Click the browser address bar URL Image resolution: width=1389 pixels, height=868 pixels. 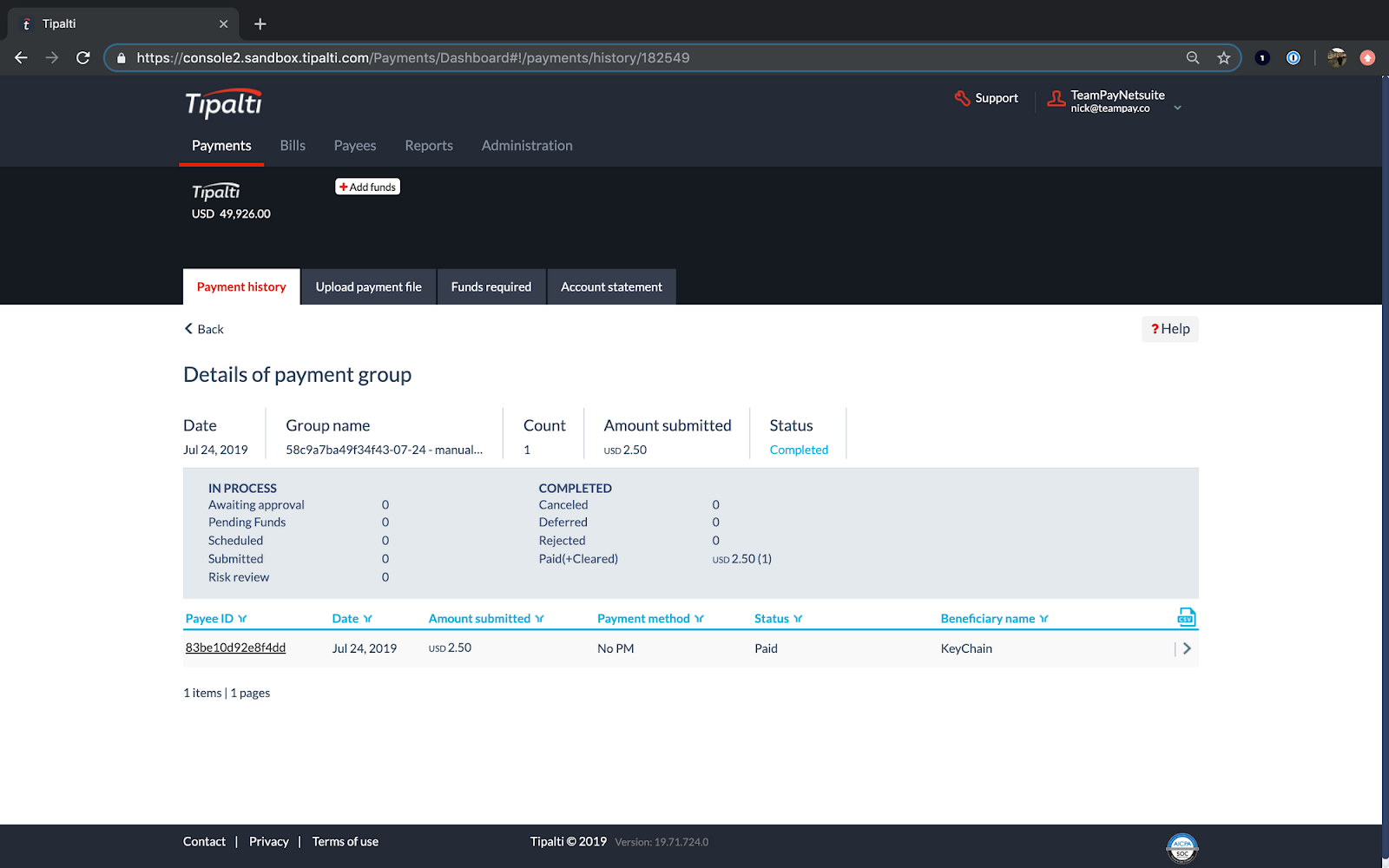[x=413, y=58]
